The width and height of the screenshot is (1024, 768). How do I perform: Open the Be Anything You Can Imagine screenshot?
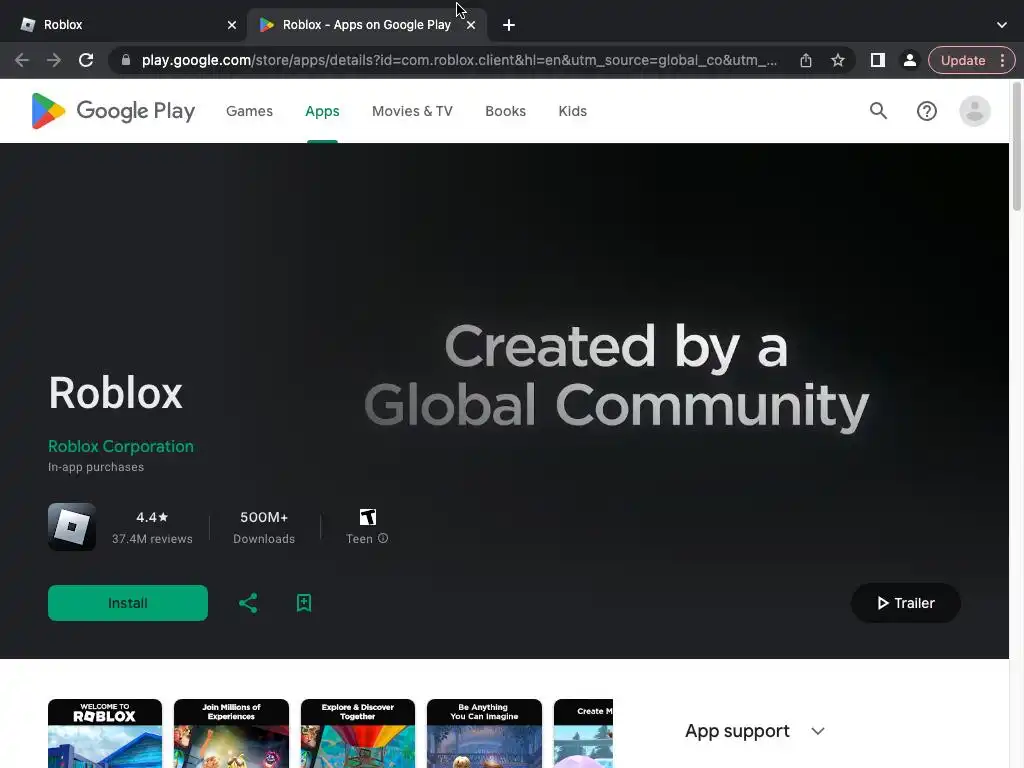pos(484,733)
